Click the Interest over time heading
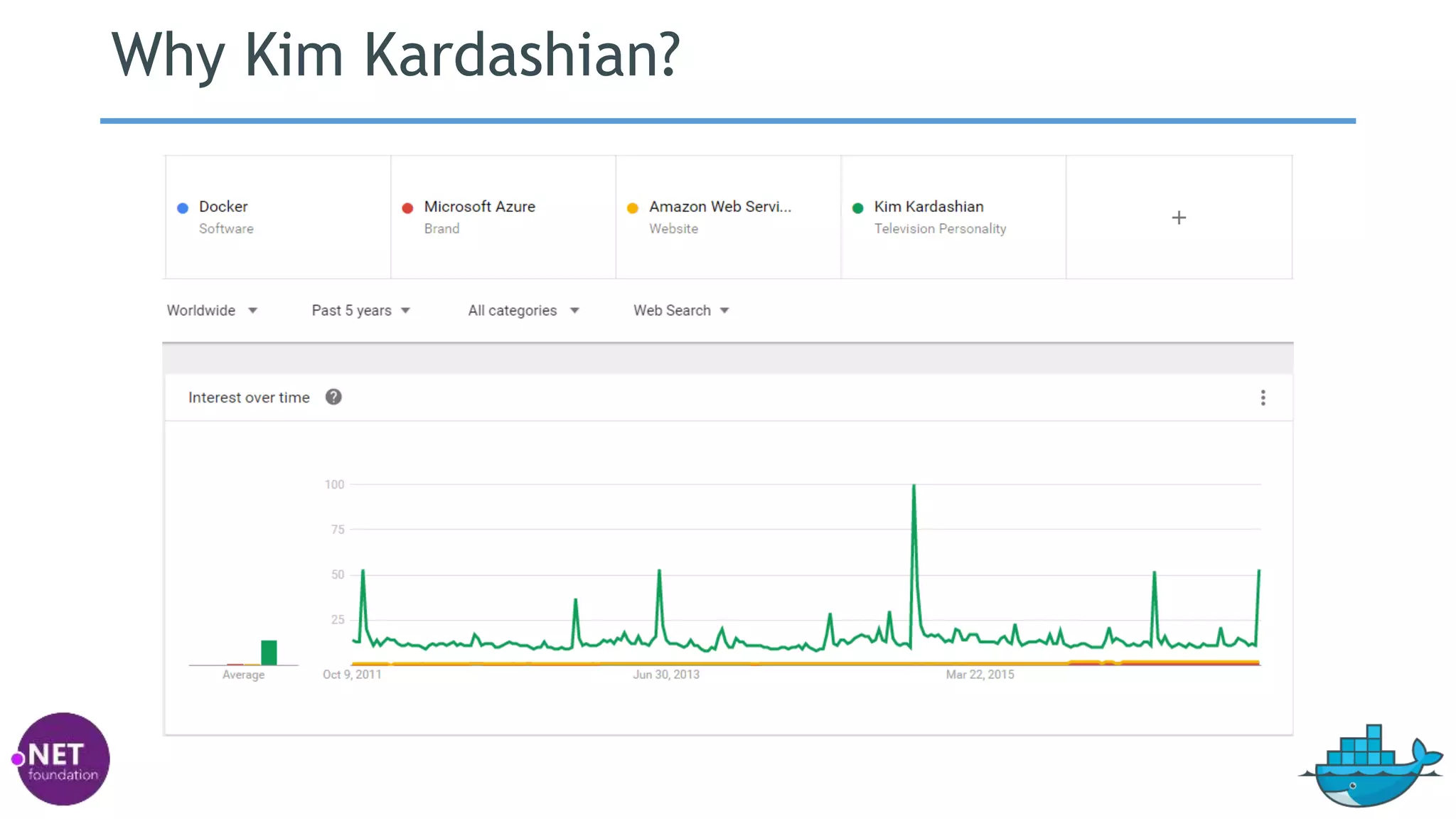1456x819 pixels. [249, 397]
